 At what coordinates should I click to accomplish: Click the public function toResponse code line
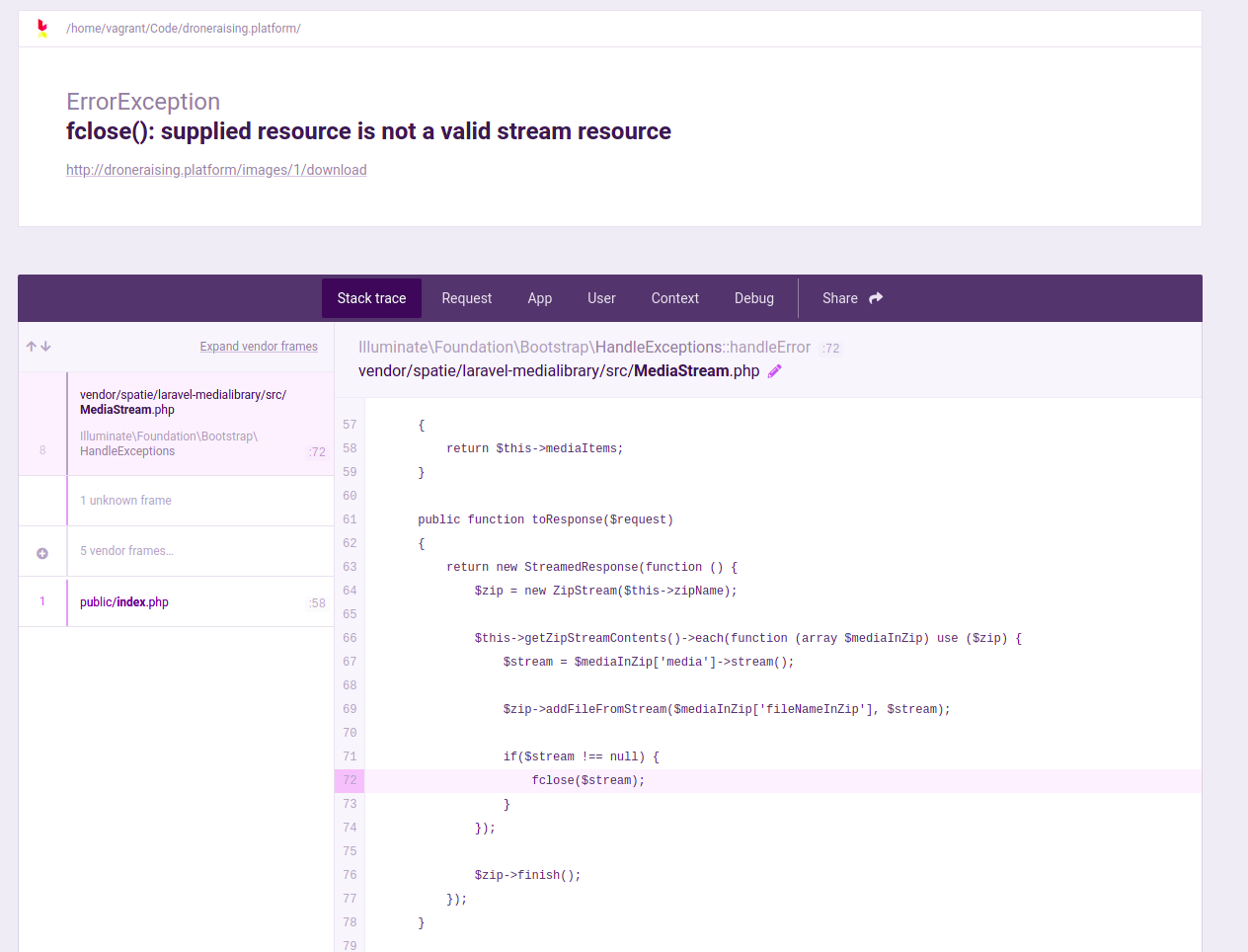click(x=545, y=519)
